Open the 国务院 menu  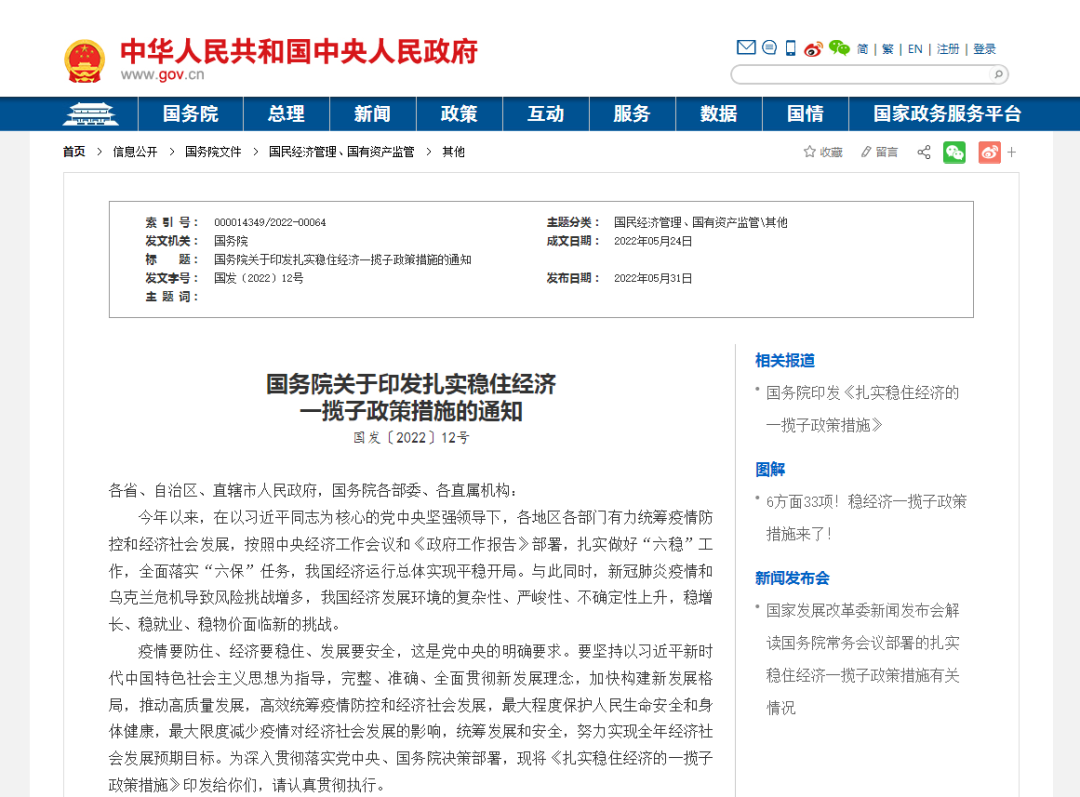point(191,114)
